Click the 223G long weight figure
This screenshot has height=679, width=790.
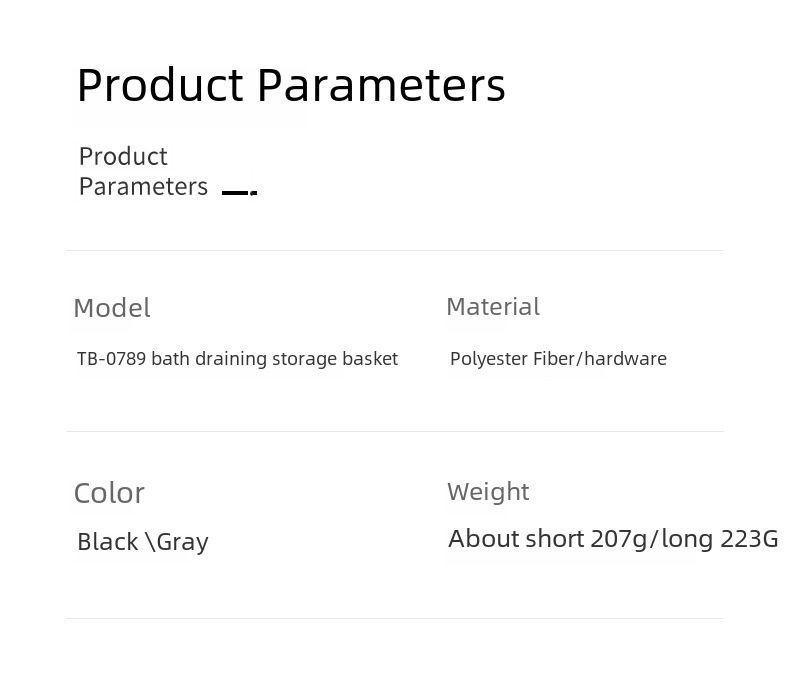(x=750, y=539)
